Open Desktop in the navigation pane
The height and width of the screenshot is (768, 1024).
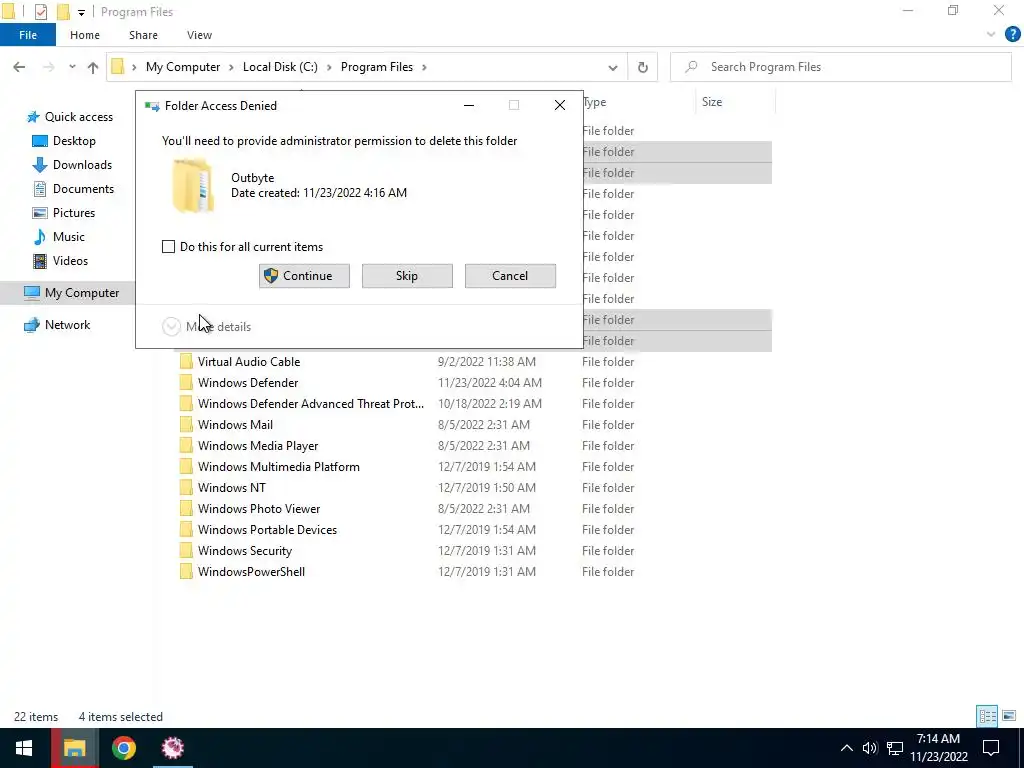[74, 141]
